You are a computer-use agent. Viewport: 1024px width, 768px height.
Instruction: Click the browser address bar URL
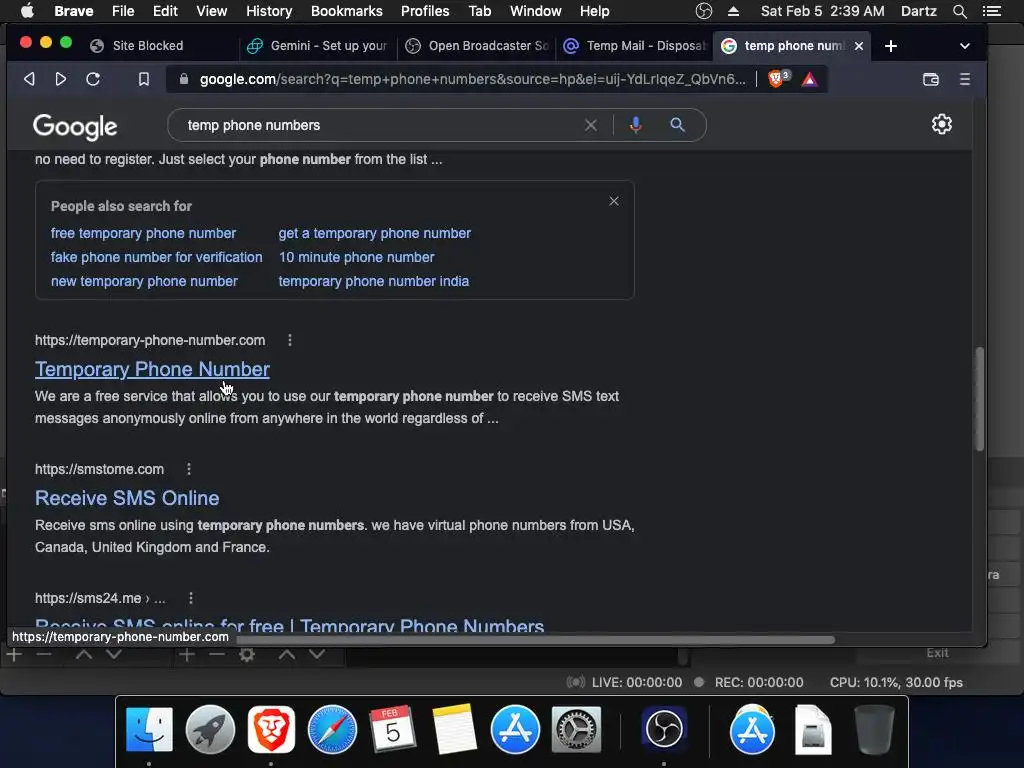click(x=472, y=79)
